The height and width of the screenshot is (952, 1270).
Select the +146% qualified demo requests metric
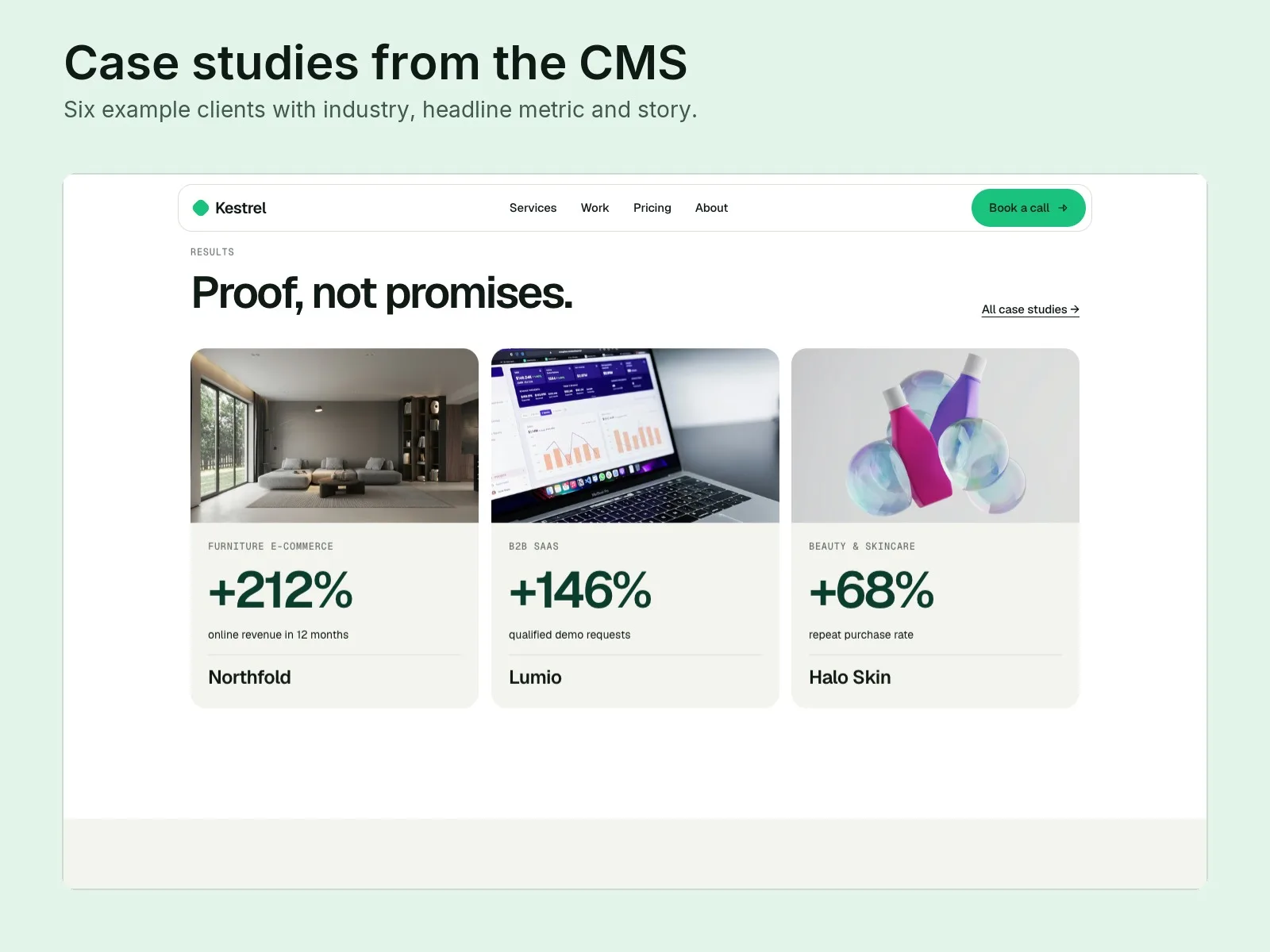[x=580, y=590]
